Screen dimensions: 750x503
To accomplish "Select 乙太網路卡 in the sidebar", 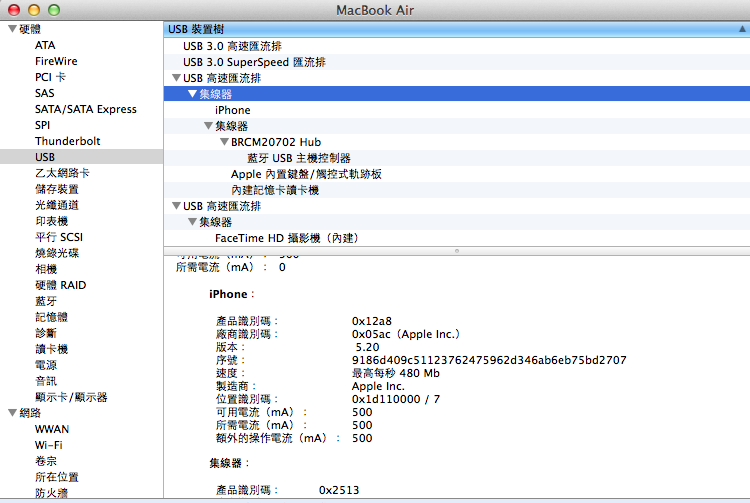I will (x=62, y=173).
